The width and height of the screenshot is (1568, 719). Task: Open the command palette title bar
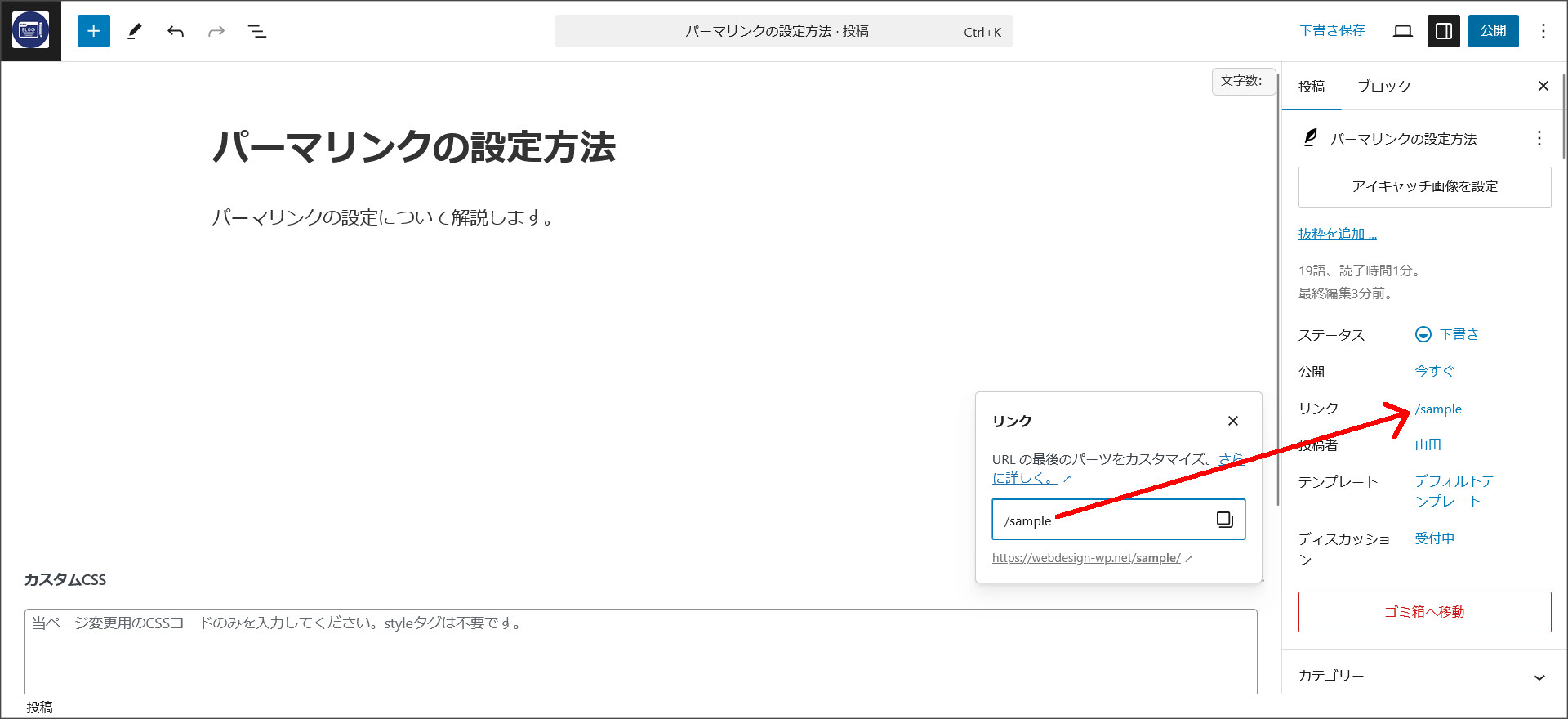(784, 31)
